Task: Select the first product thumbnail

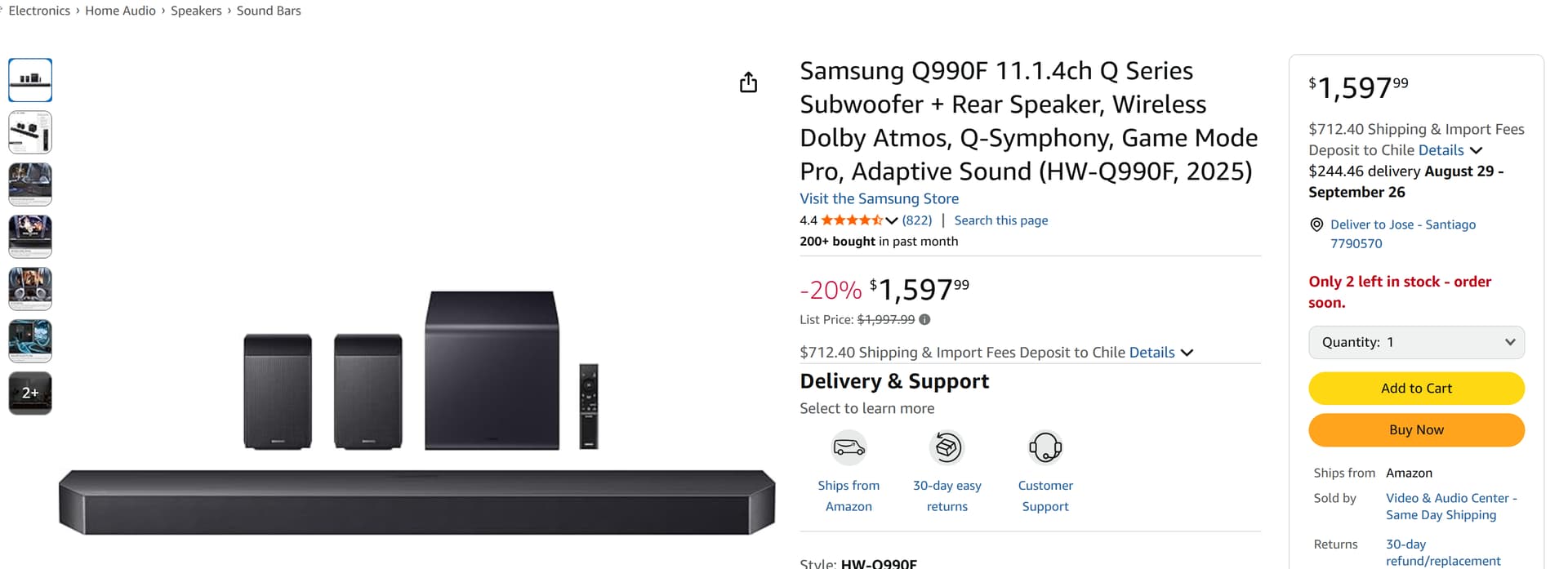Action: click(x=30, y=80)
